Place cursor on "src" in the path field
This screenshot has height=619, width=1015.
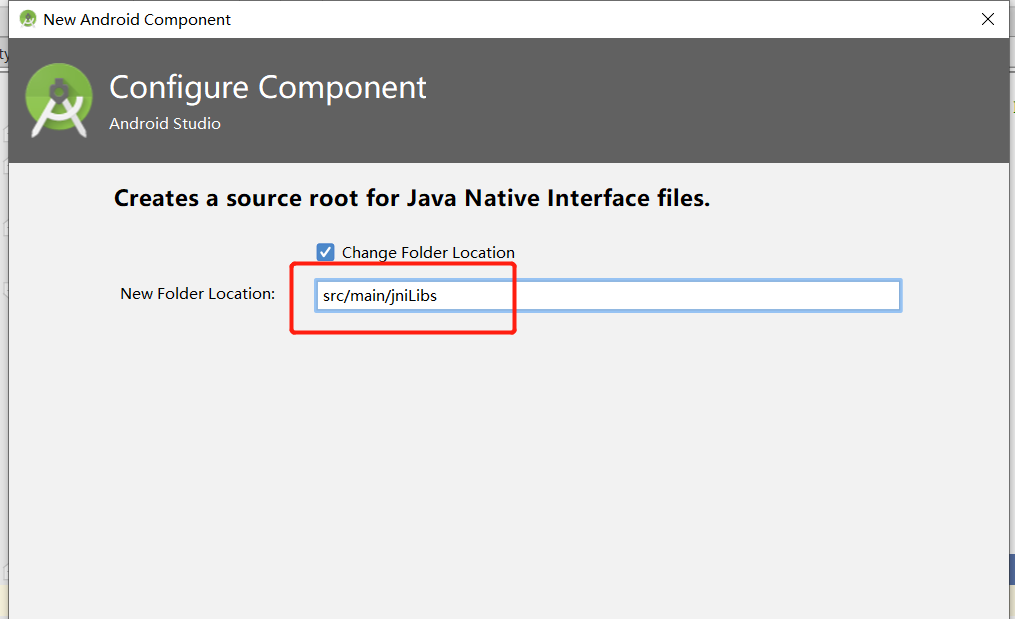pos(334,296)
